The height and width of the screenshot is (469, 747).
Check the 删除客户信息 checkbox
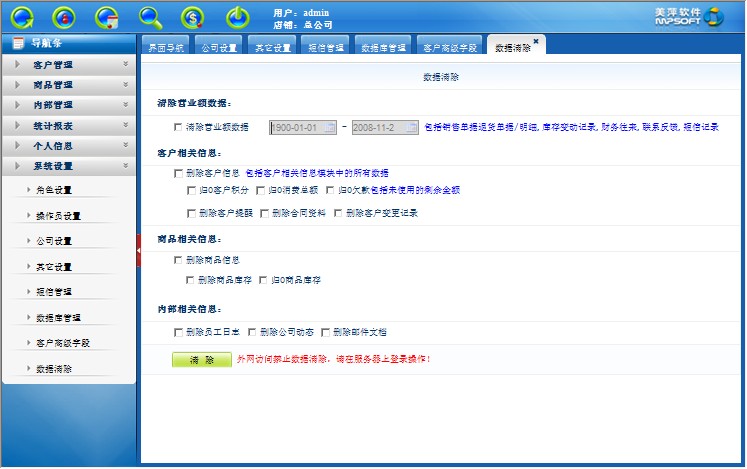[178, 173]
